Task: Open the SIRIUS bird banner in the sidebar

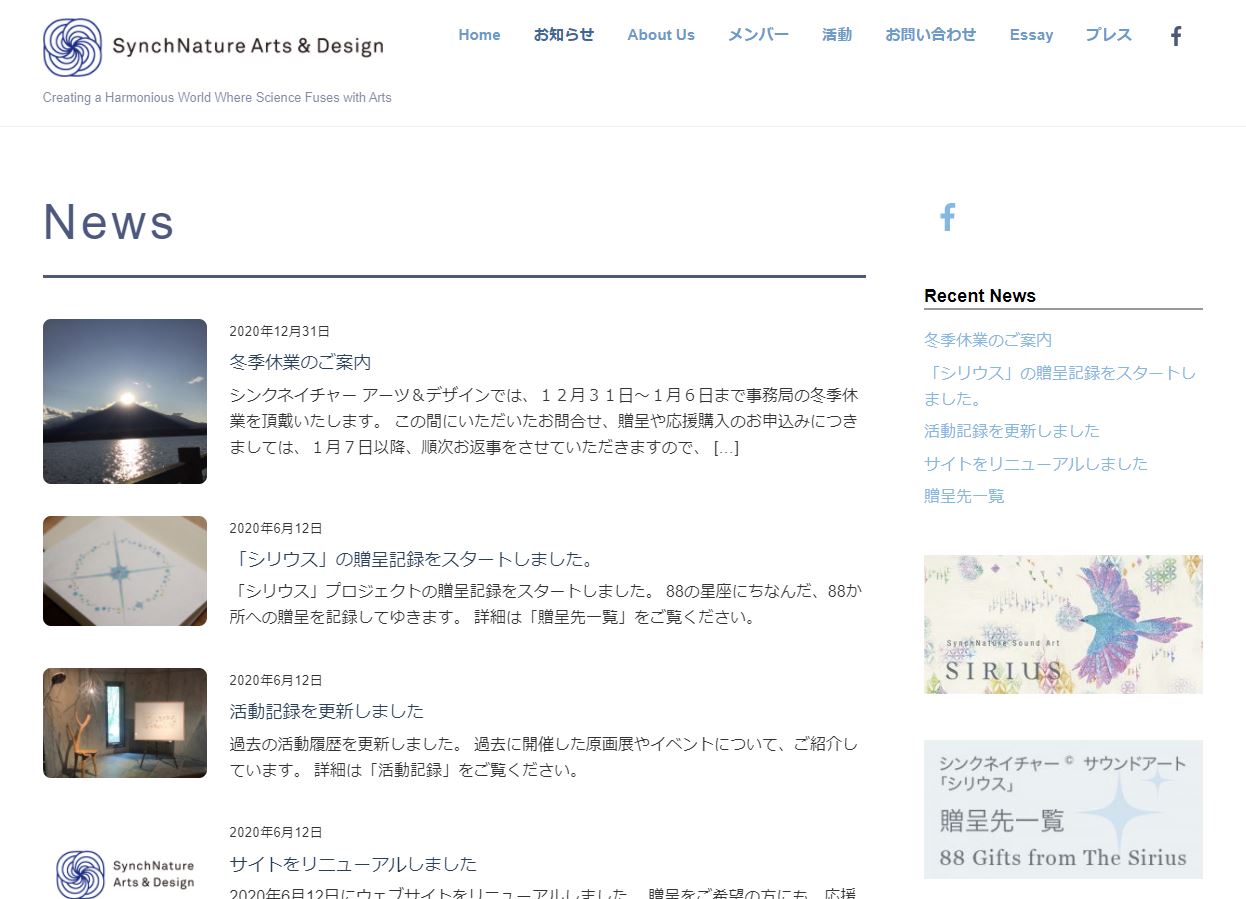Action: tap(1063, 624)
